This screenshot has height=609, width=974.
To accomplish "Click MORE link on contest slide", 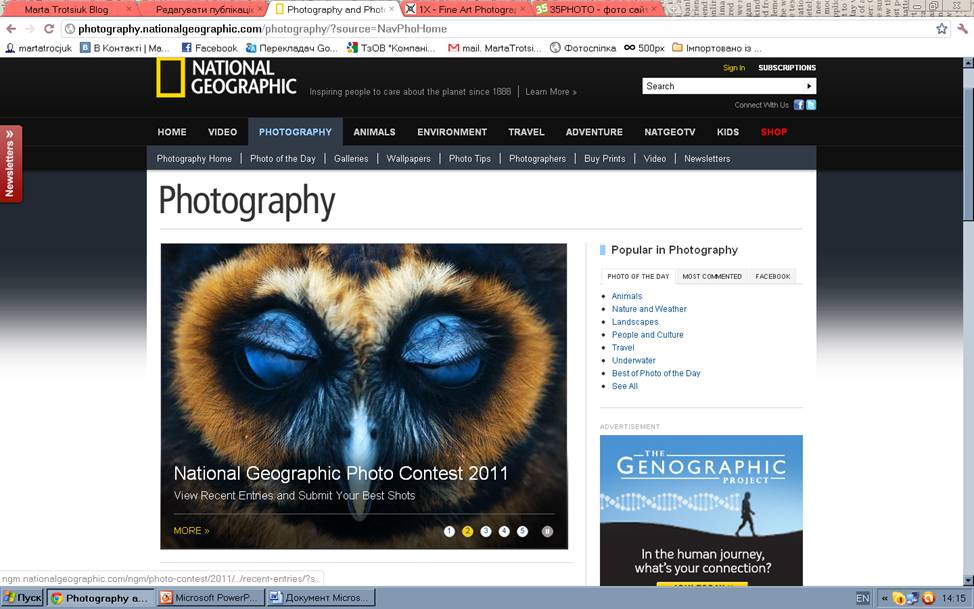I will click(x=191, y=531).
